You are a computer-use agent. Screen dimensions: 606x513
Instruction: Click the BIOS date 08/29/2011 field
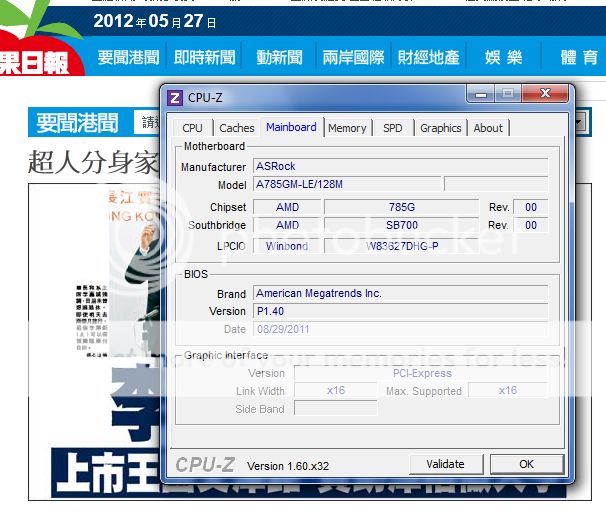(x=400, y=329)
